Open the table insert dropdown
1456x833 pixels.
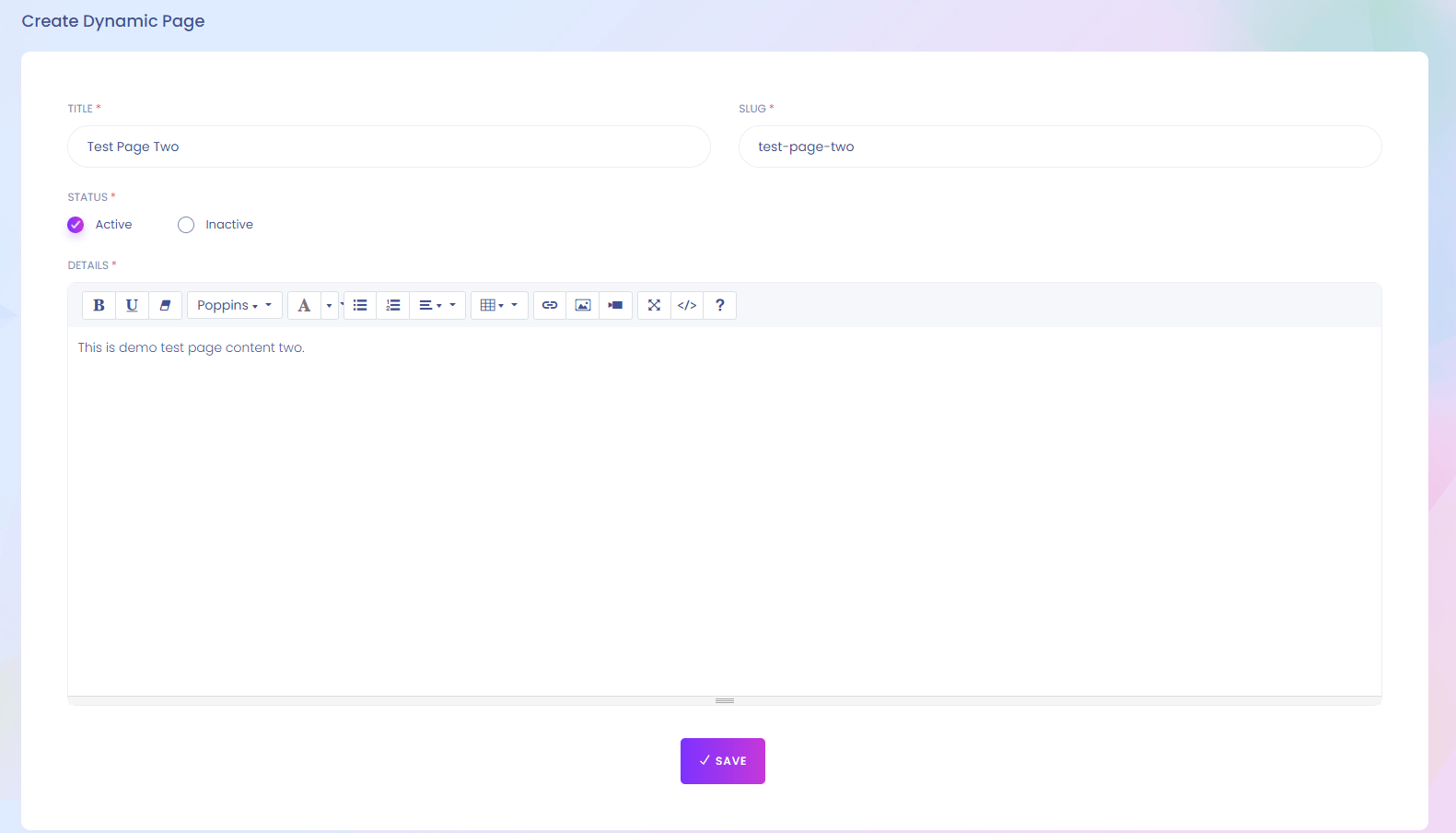[499, 305]
